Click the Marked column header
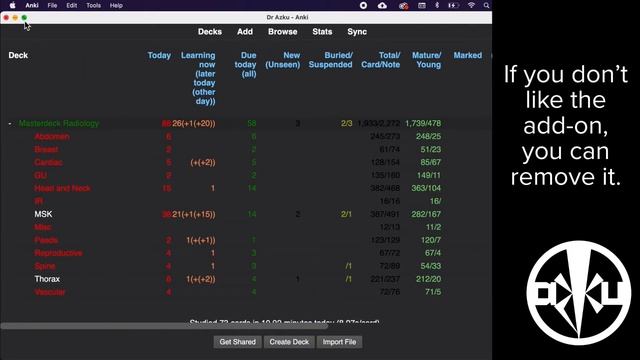Viewport: 640px width, 360px height. point(468,56)
